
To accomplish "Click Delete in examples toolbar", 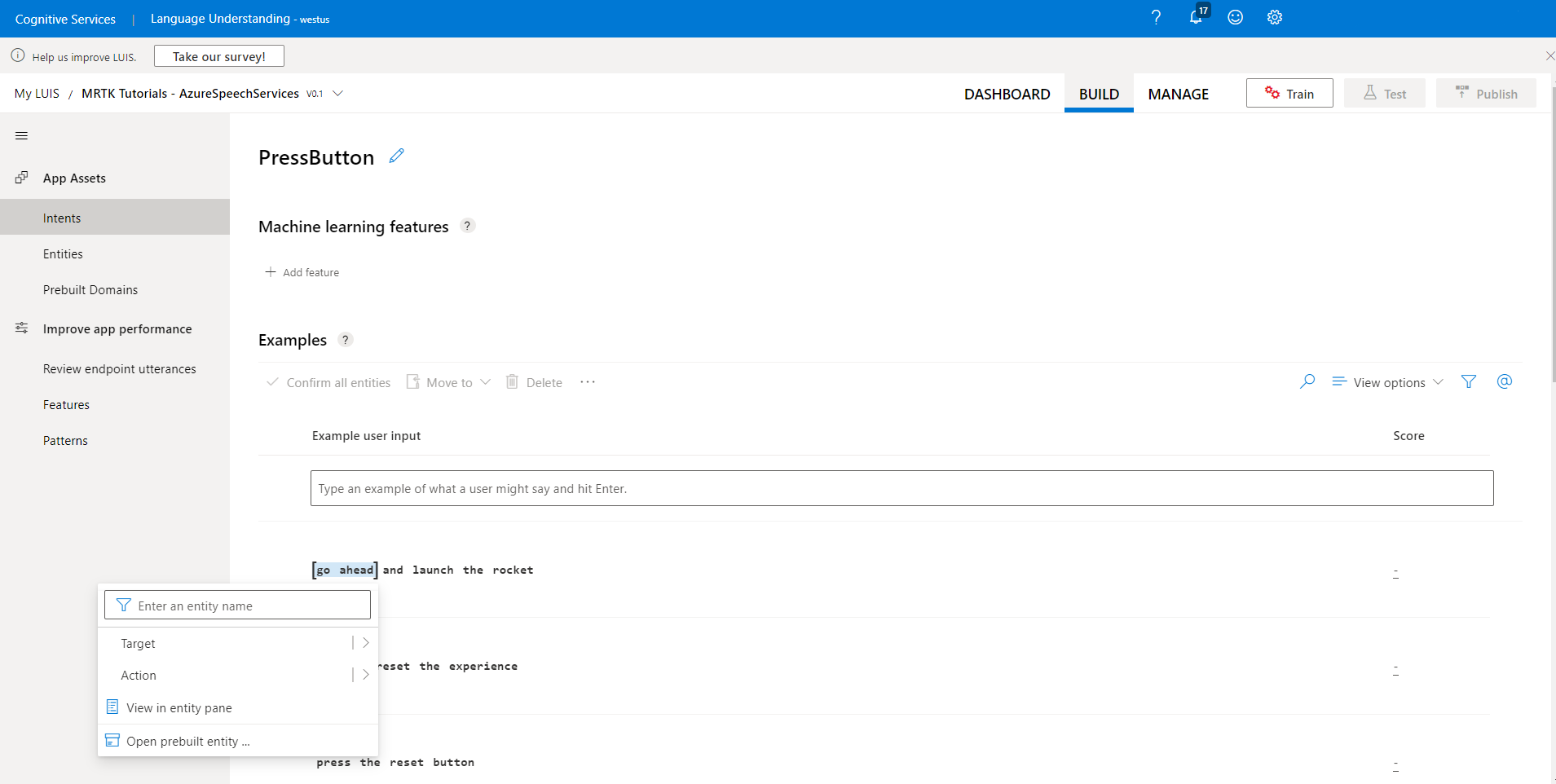I will coord(535,382).
